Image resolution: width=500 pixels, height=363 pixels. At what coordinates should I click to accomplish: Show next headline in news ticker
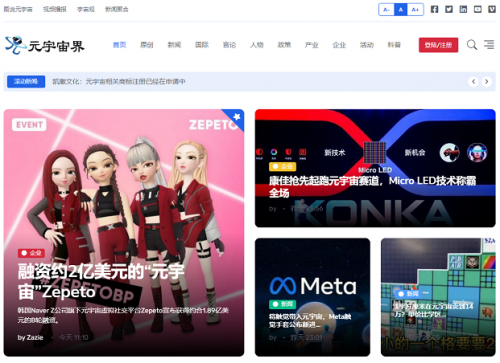coord(487,81)
